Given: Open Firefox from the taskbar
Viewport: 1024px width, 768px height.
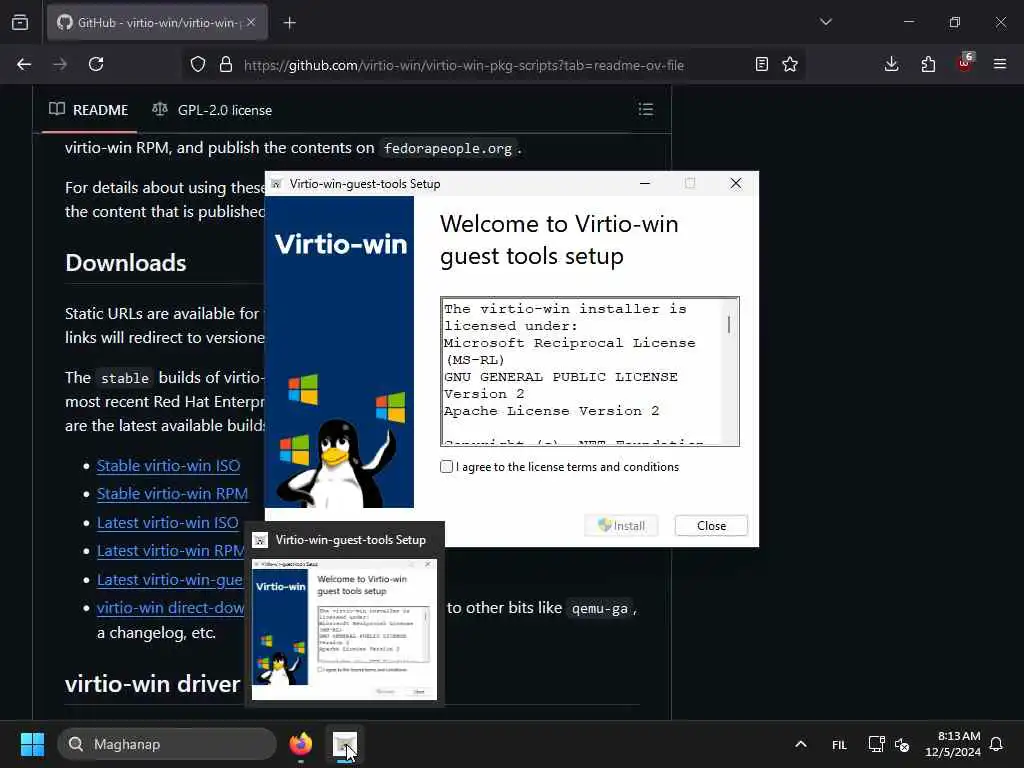Looking at the screenshot, I should (x=300, y=744).
